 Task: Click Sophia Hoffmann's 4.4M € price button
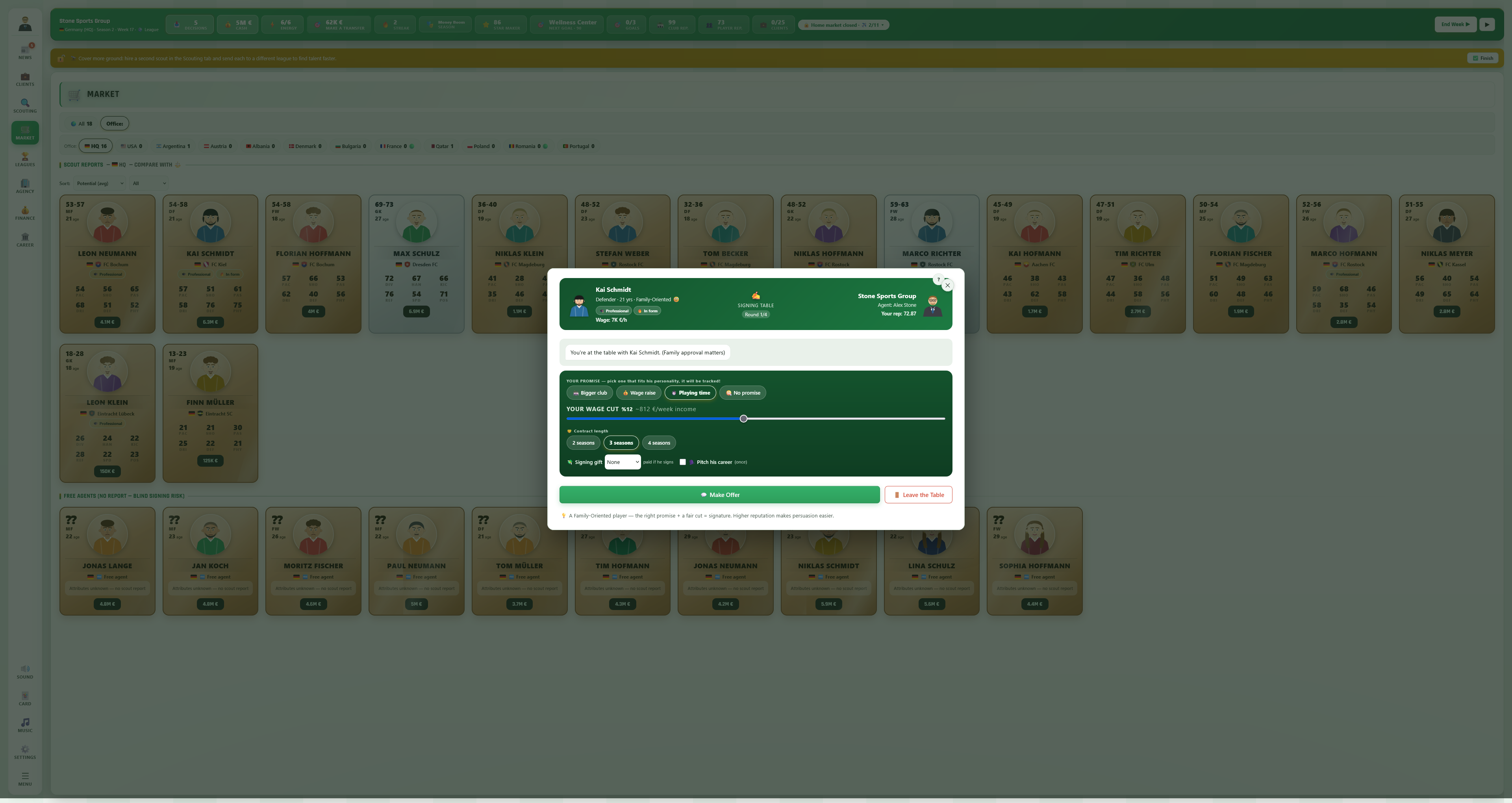tap(1035, 604)
